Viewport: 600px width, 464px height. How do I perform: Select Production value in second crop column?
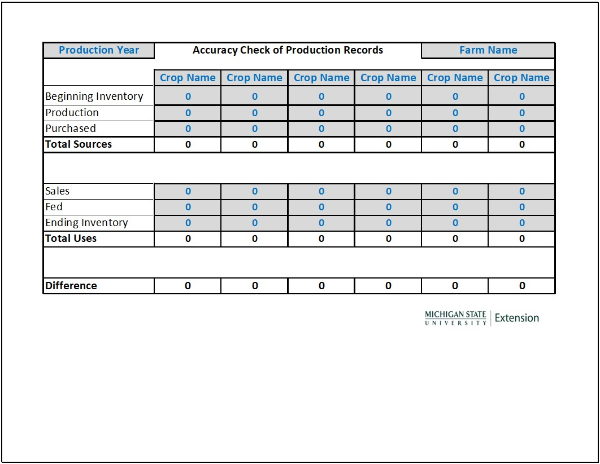coord(254,113)
